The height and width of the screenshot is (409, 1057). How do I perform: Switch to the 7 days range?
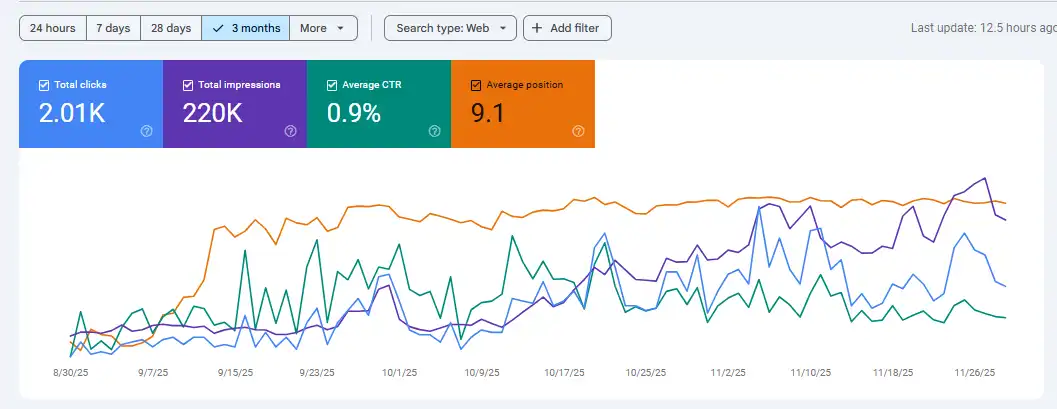tap(113, 28)
